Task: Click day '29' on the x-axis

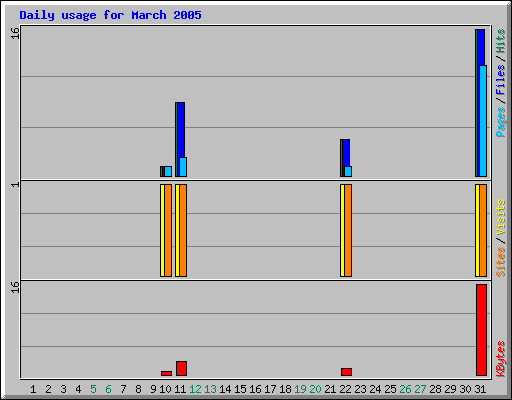Action: [x=450, y=389]
